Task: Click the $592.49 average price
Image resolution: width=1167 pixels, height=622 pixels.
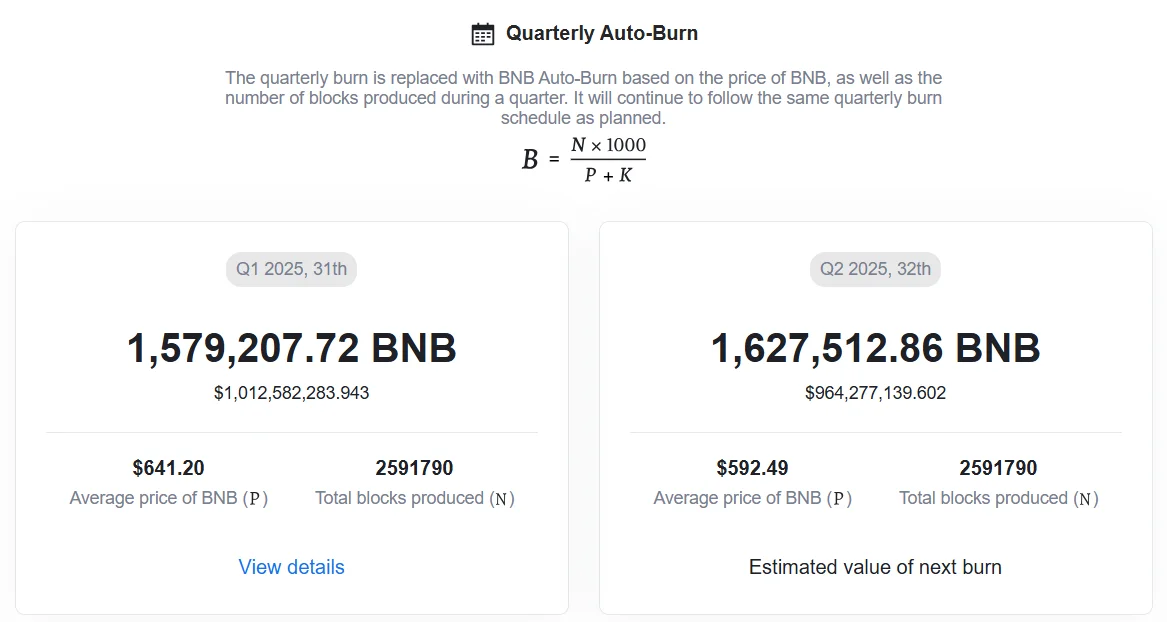Action: [752, 468]
